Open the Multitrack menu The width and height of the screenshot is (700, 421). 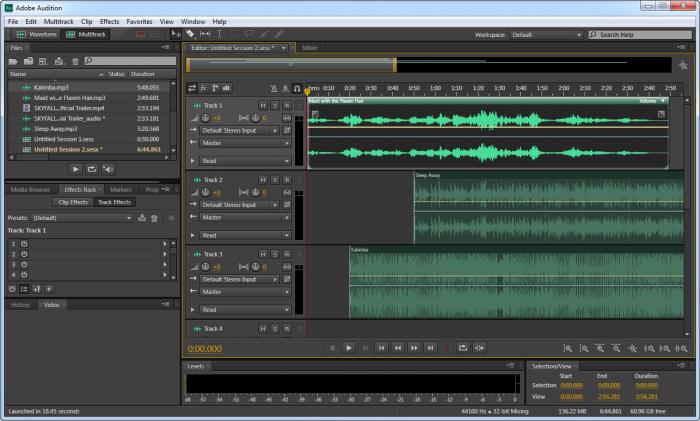pos(58,21)
